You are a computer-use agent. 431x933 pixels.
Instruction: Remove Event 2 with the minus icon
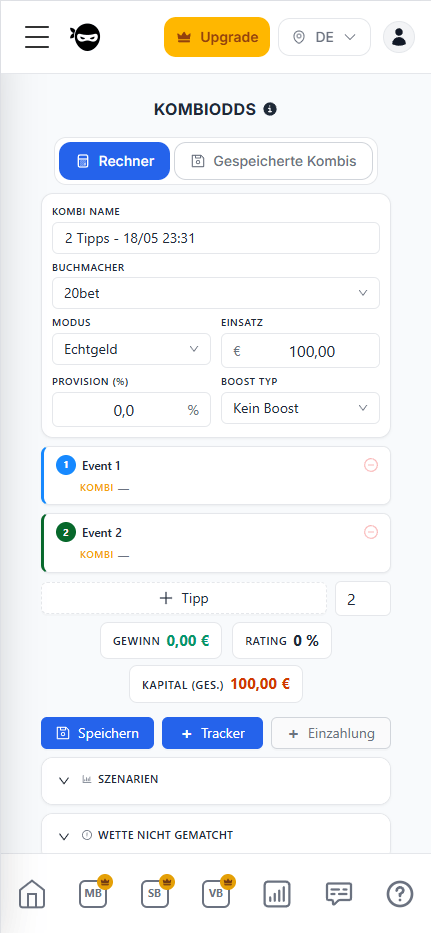371,532
